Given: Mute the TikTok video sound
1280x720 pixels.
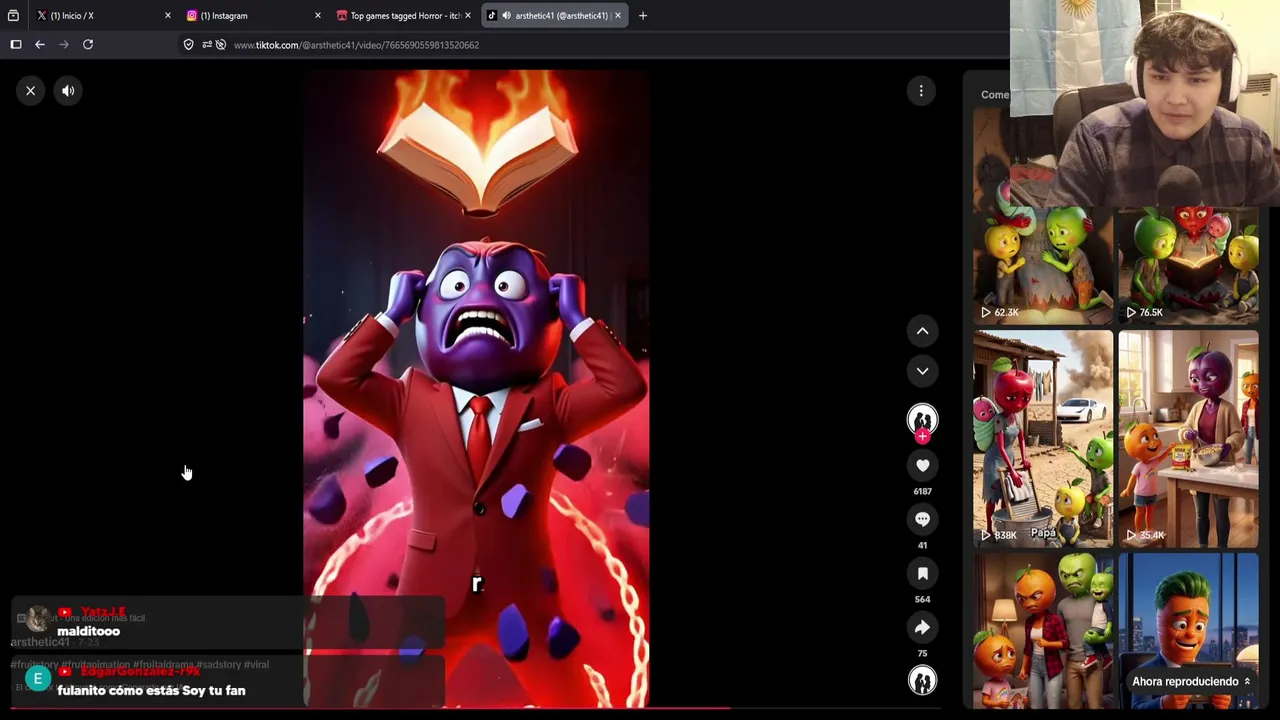Looking at the screenshot, I should (x=68, y=91).
